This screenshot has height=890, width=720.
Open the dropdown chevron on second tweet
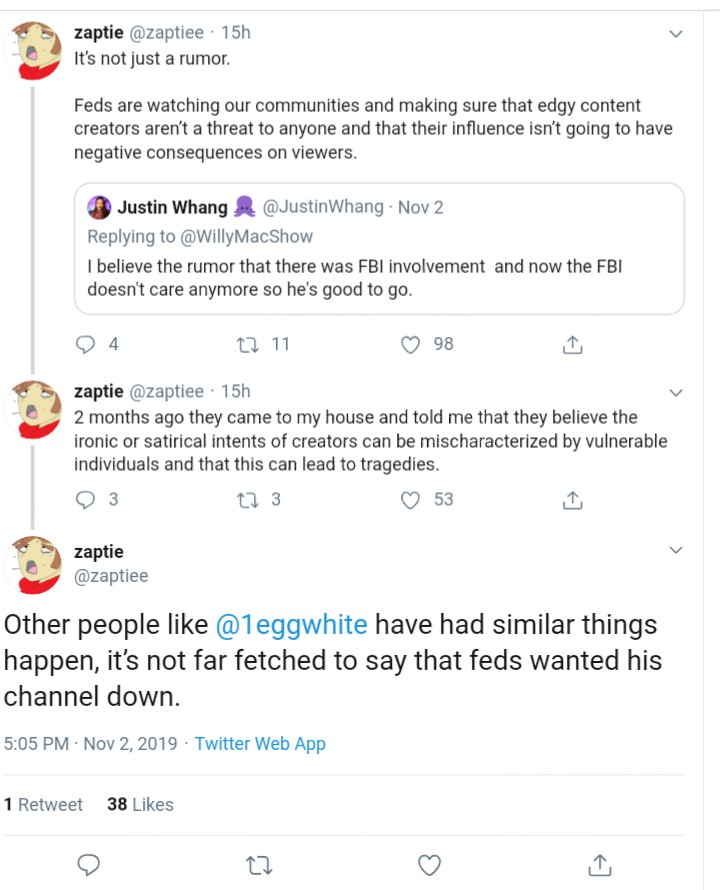tap(676, 393)
